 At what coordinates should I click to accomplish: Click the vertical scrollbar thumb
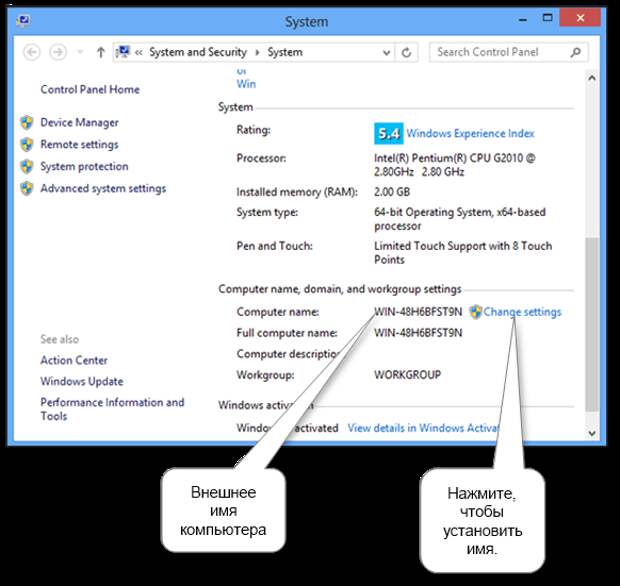pos(592,324)
